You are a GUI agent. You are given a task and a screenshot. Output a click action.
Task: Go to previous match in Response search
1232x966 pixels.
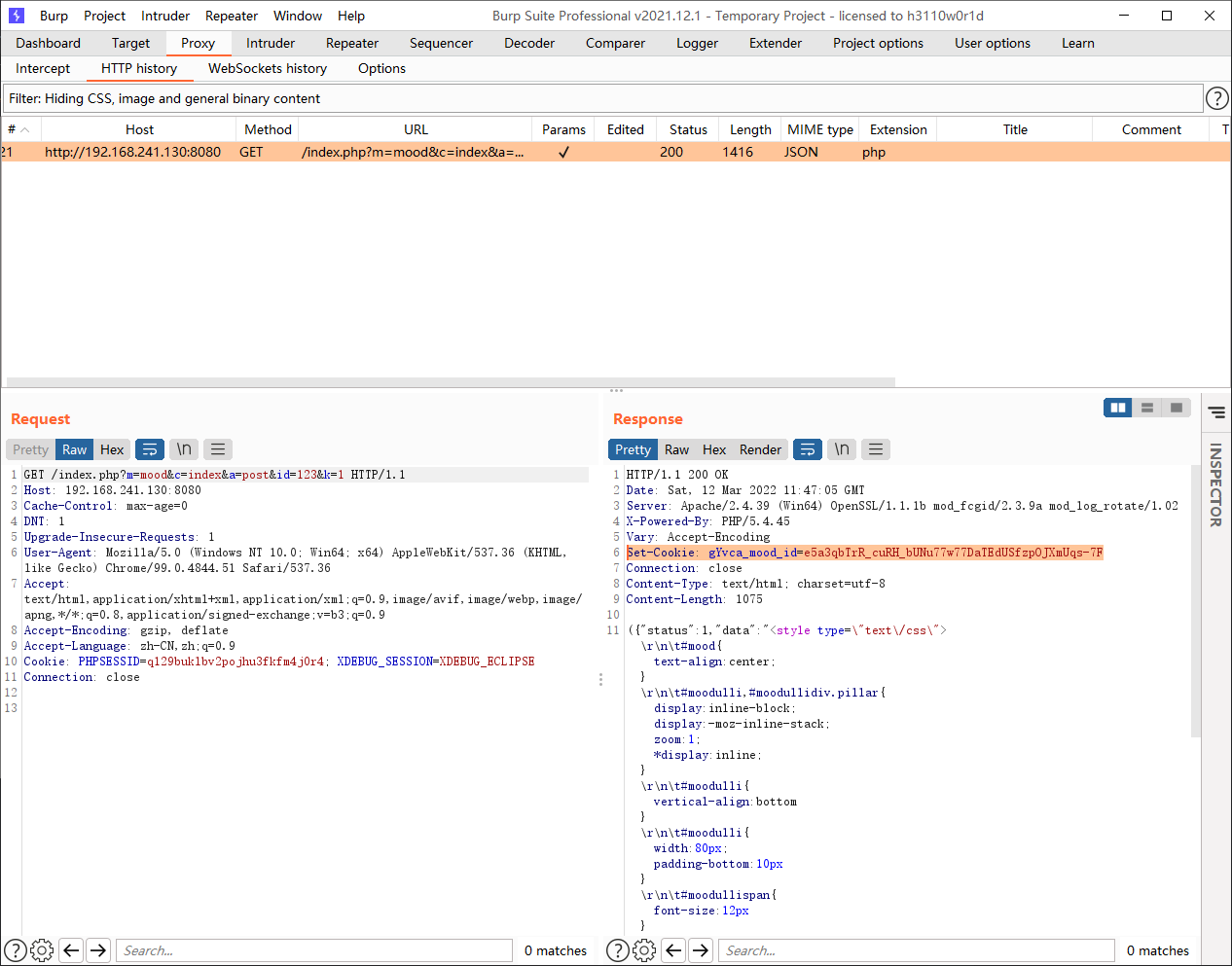(x=673, y=950)
